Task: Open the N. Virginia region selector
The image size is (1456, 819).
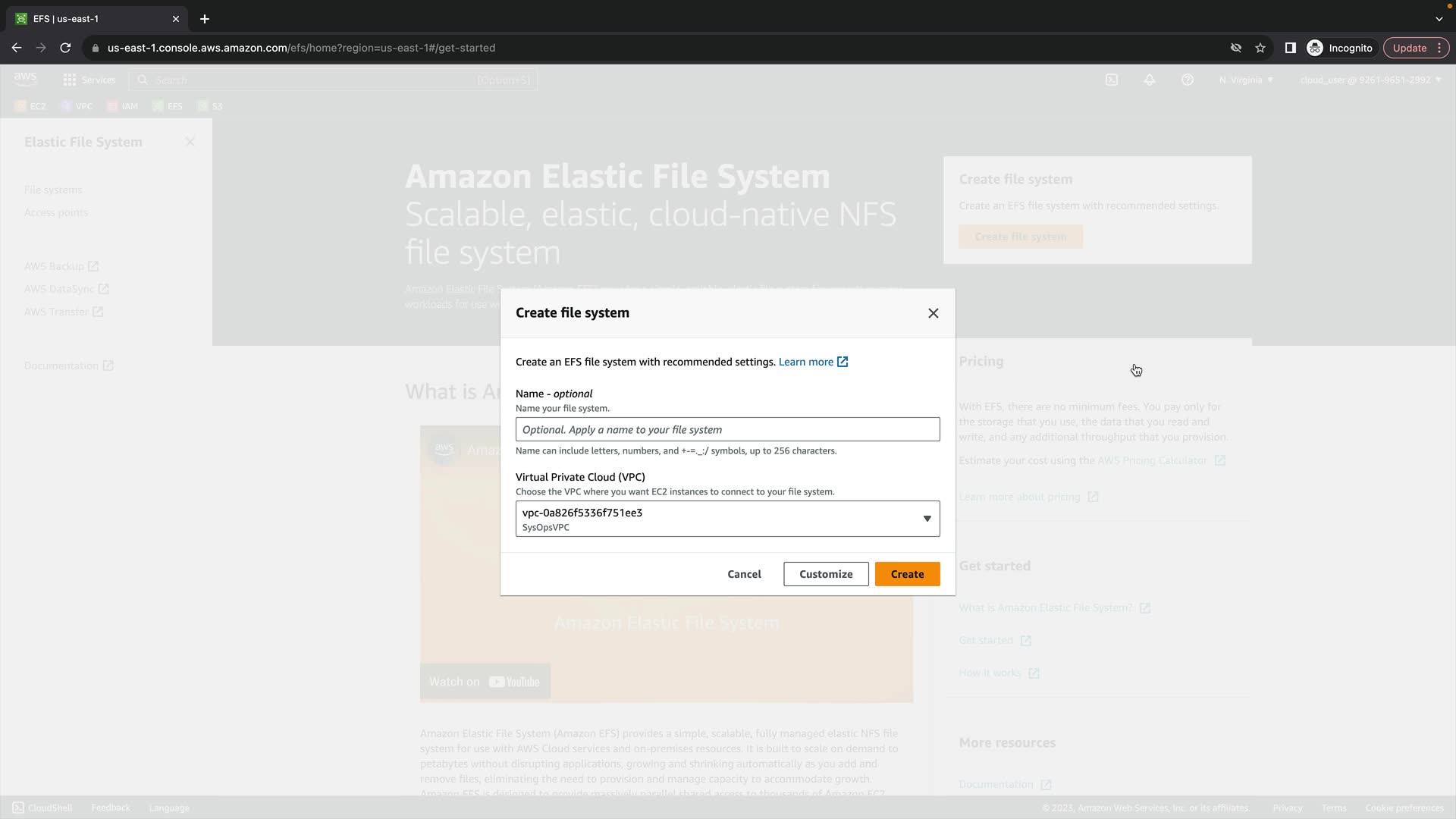Action: pyautogui.click(x=1246, y=80)
